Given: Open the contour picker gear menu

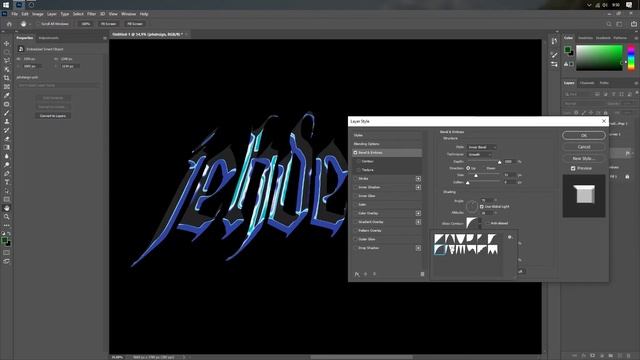Looking at the screenshot, I should tap(509, 237).
